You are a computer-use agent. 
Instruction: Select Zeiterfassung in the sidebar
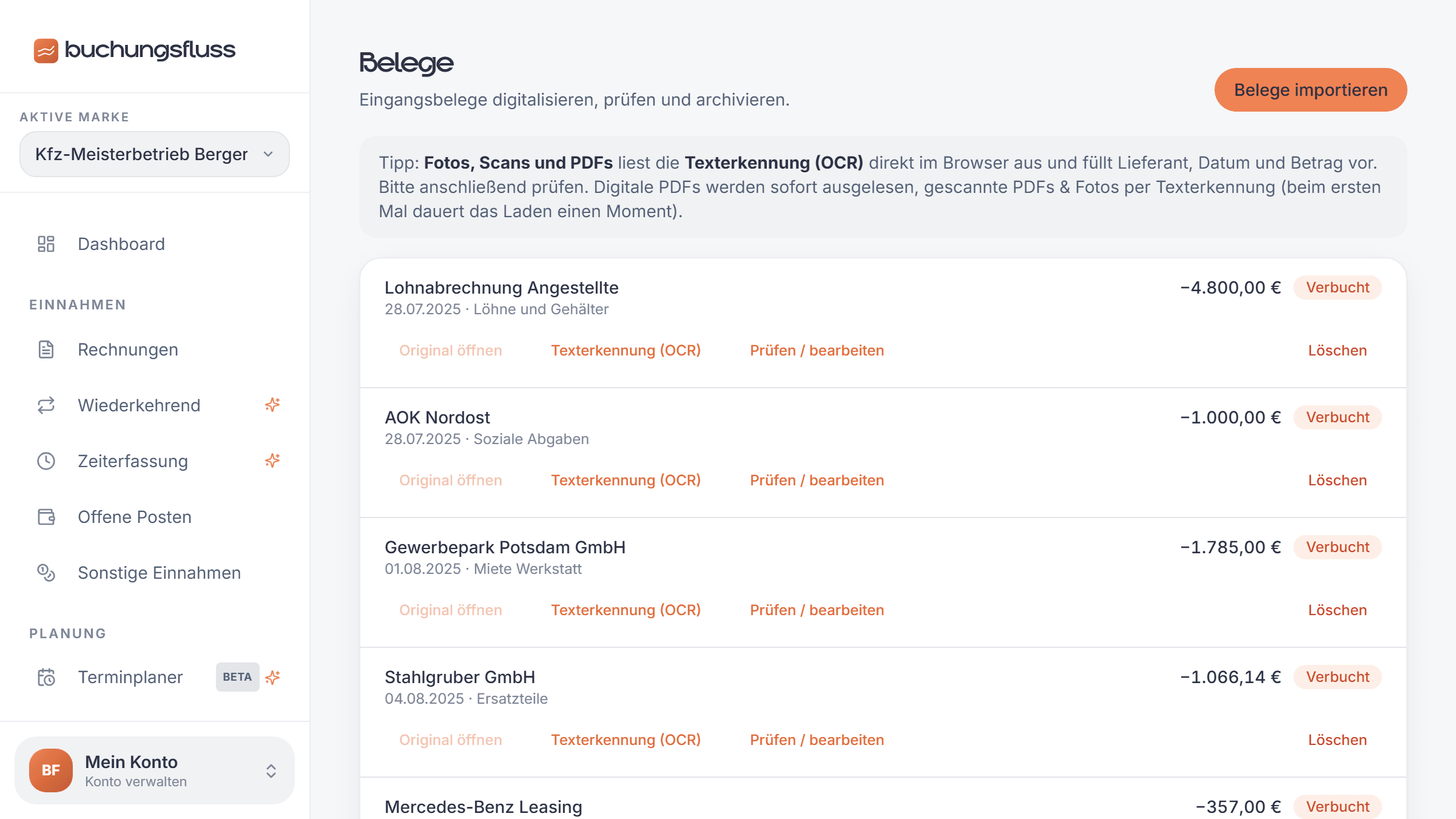click(133, 461)
